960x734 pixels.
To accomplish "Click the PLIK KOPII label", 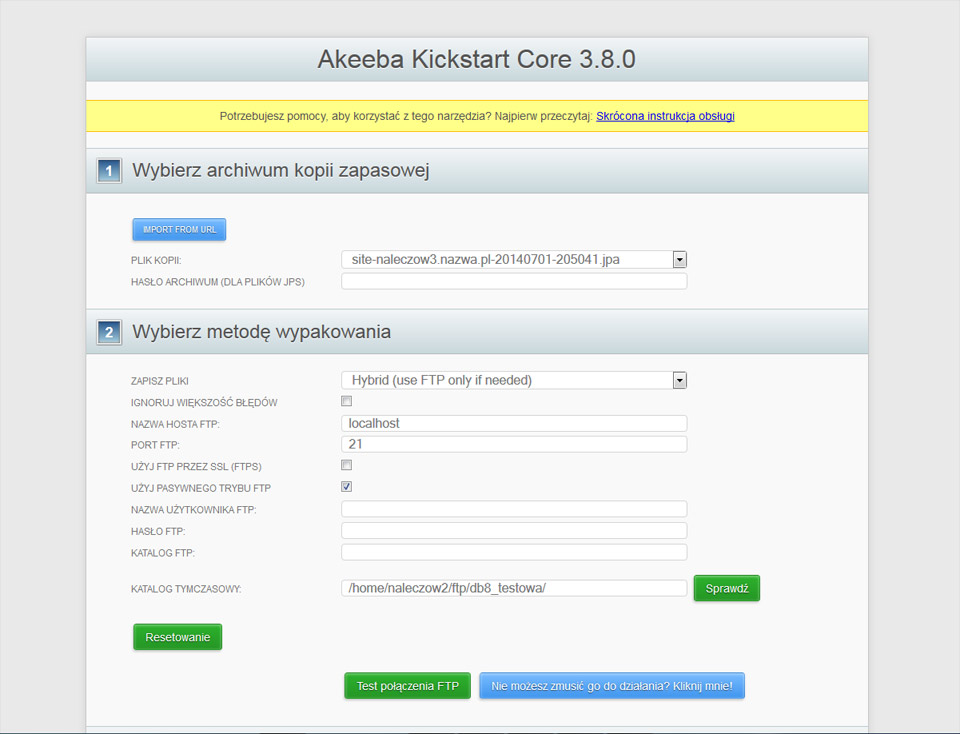I will click(156, 260).
